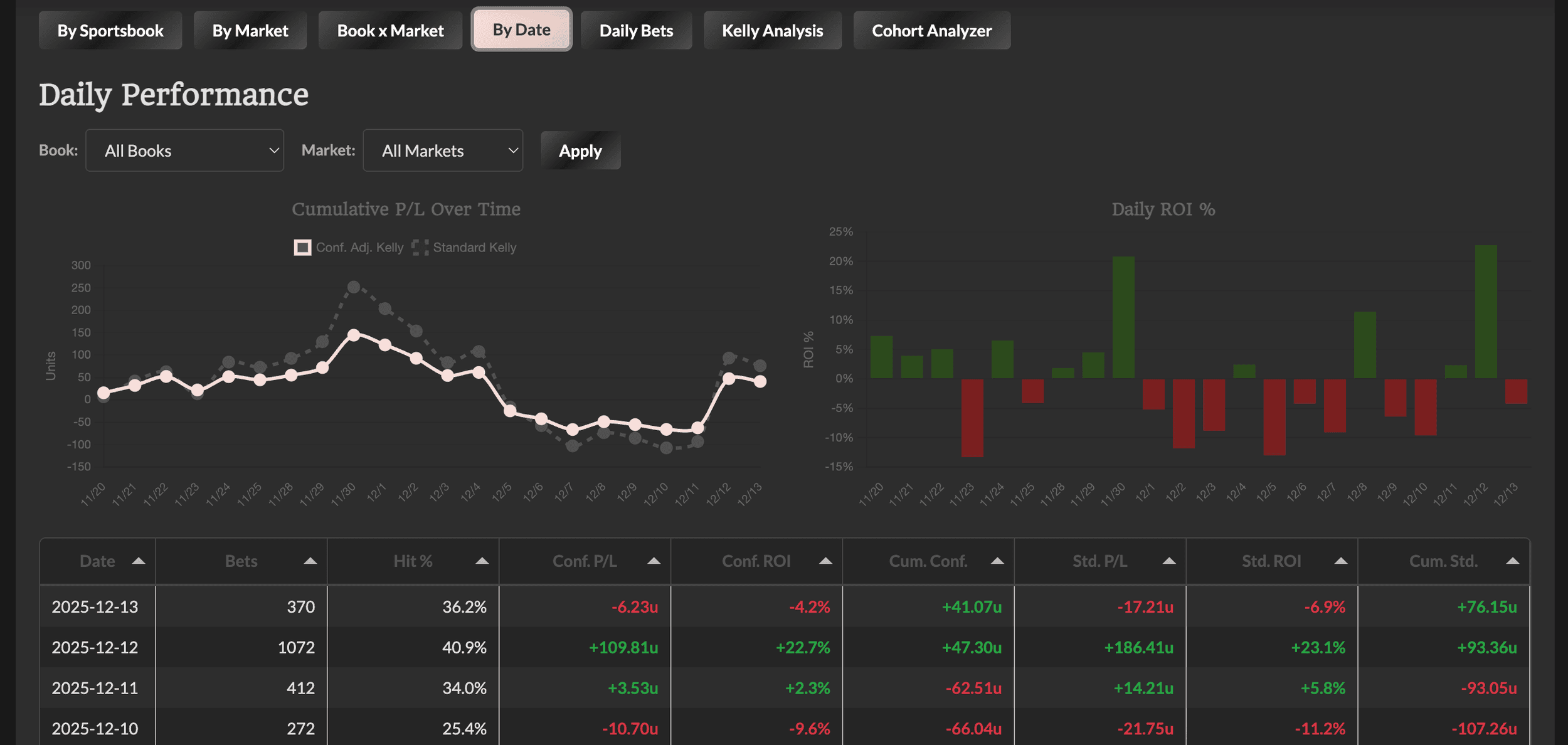The image size is (1568, 745).
Task: Click chevron on All Markets select
Action: pyautogui.click(x=512, y=151)
